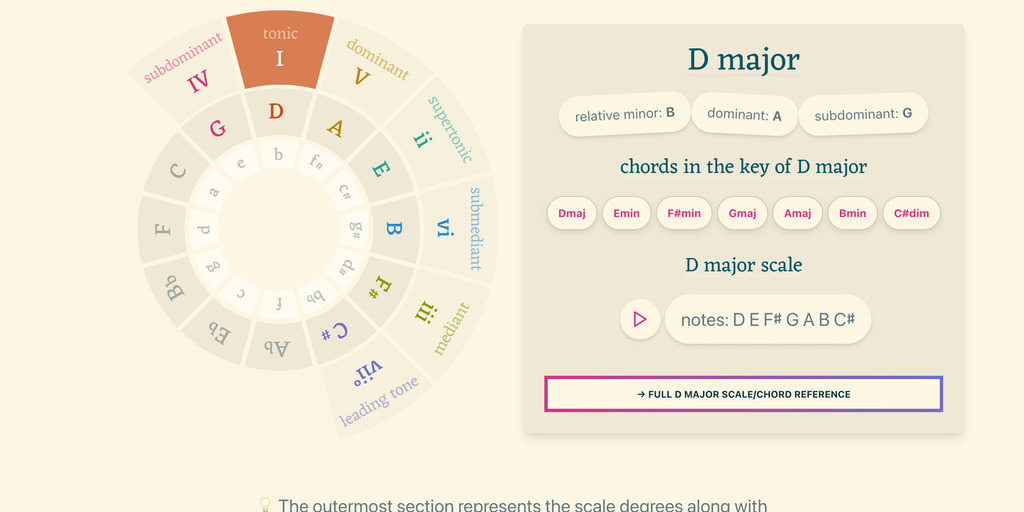1024x512 pixels.
Task: Click the dominant: A pill
Action: tap(744, 115)
